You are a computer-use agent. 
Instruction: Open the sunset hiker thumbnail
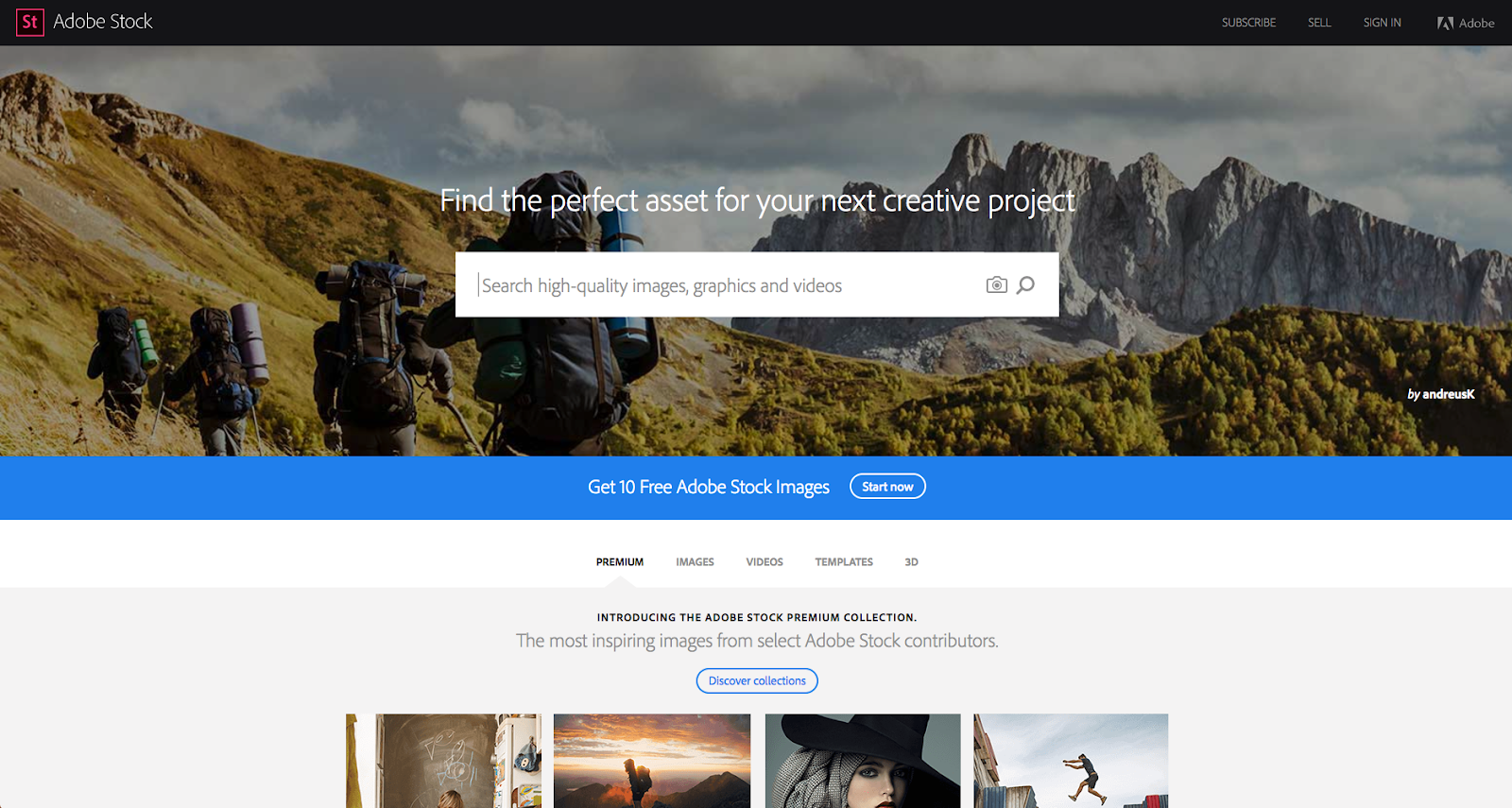(652, 761)
